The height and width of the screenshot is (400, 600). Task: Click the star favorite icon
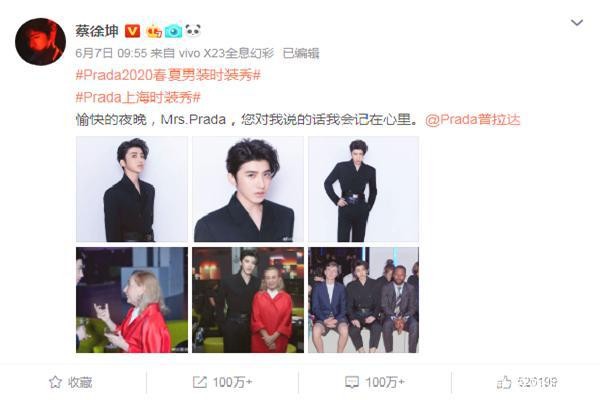point(55,382)
